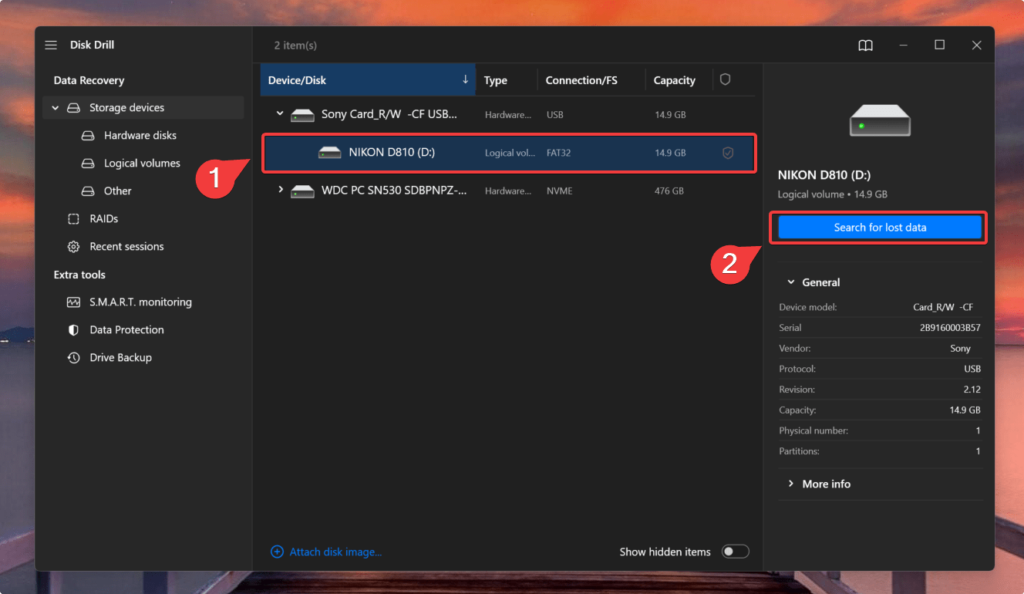Image resolution: width=1024 pixels, height=594 pixels.
Task: Select the Hardware disks sidebar filter
Action: point(113,135)
